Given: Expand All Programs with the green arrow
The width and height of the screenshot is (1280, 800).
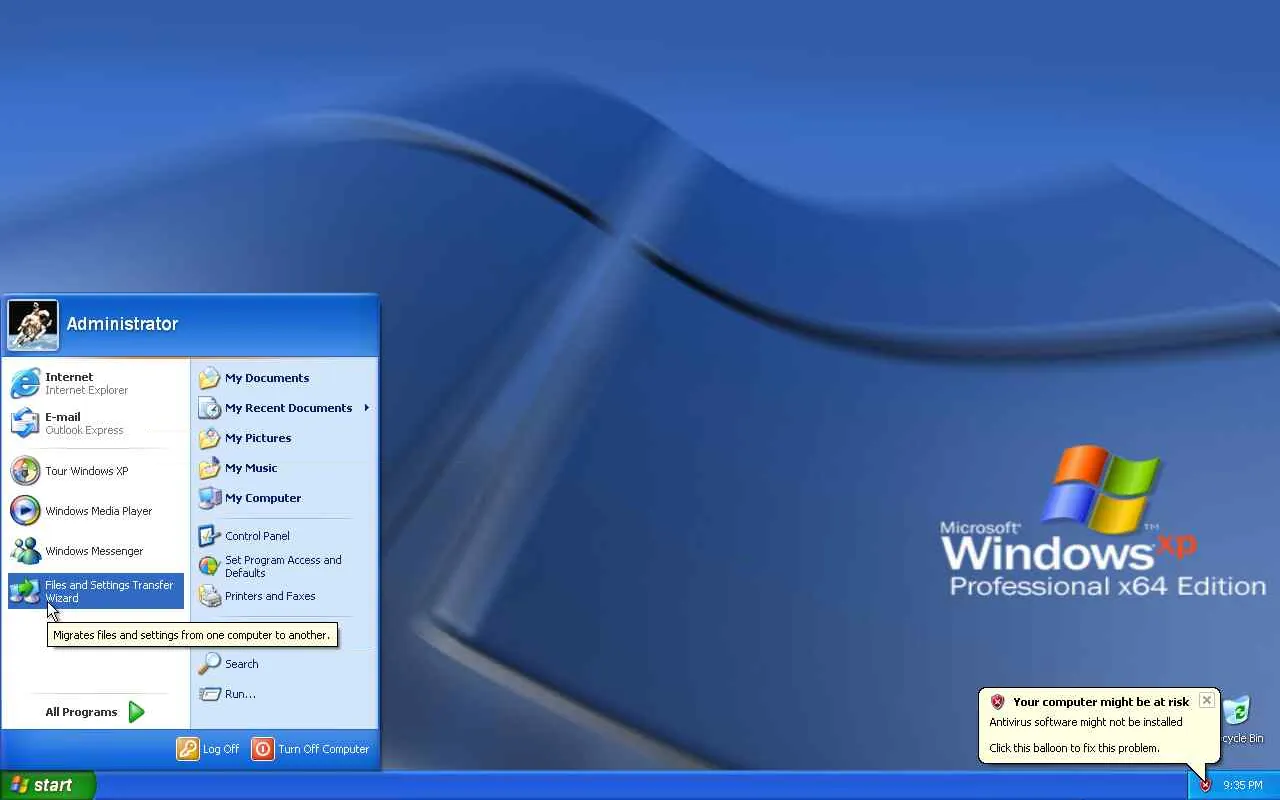Looking at the screenshot, I should (x=137, y=712).
